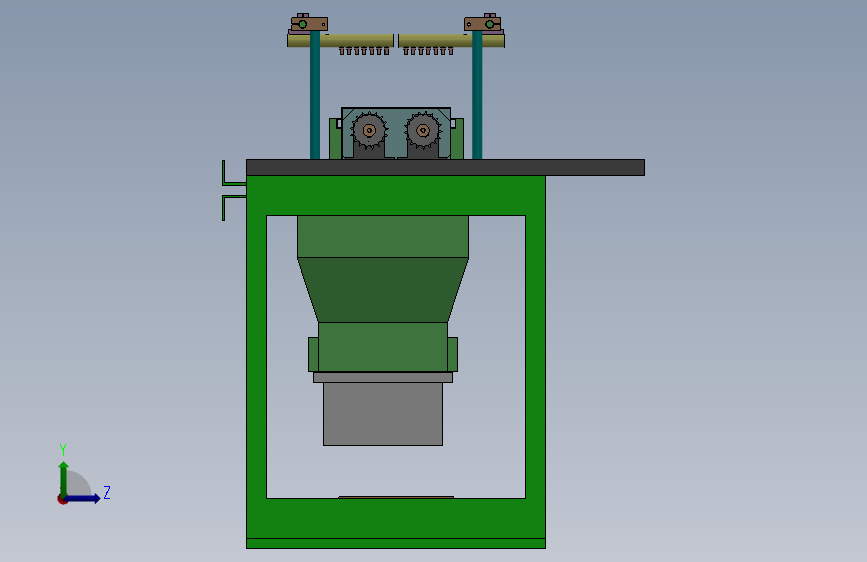
Task: Pick the right brown clamp bracket on top
Action: click(483, 24)
